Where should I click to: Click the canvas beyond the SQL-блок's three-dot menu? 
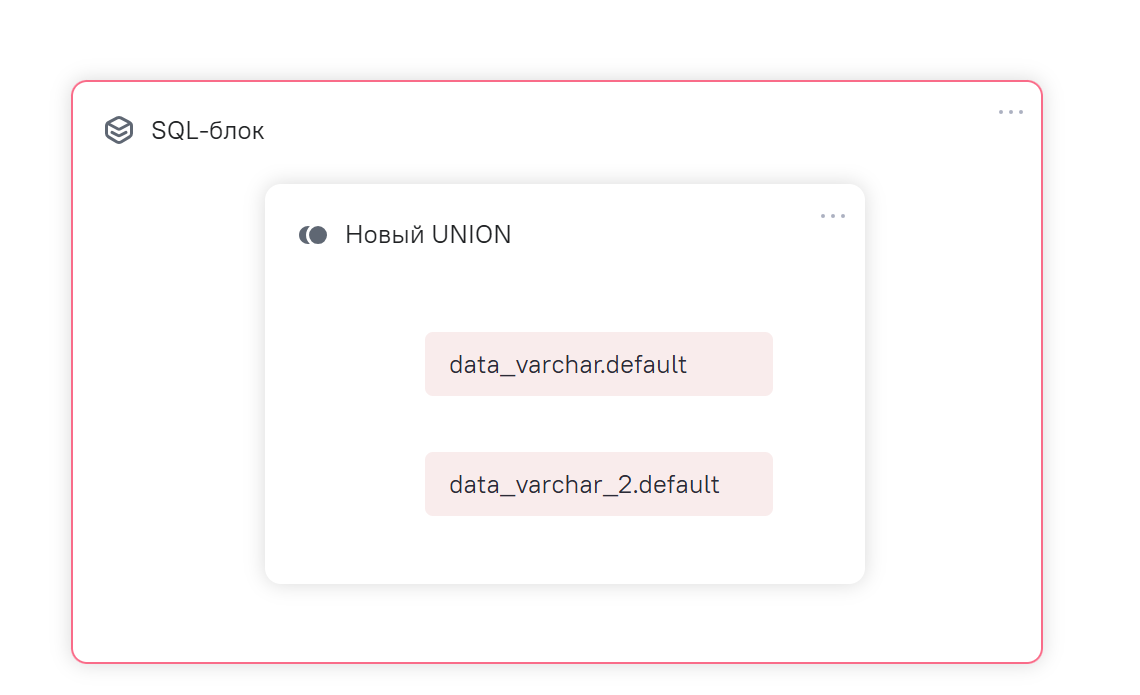click(x=1090, y=112)
